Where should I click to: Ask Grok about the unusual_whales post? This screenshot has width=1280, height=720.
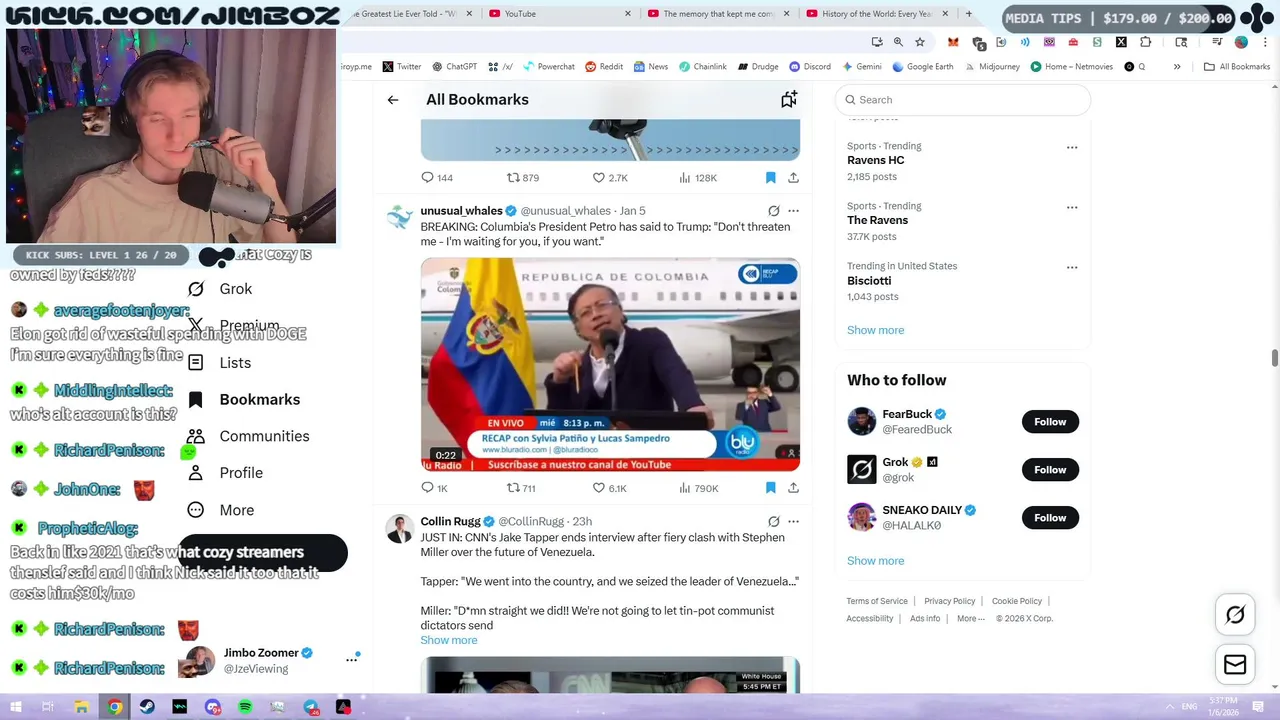point(773,211)
